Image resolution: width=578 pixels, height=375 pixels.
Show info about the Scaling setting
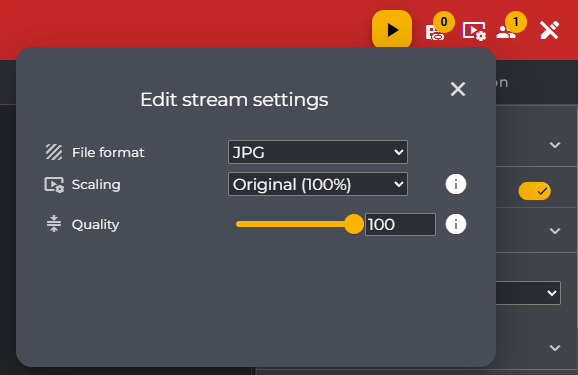tap(456, 184)
